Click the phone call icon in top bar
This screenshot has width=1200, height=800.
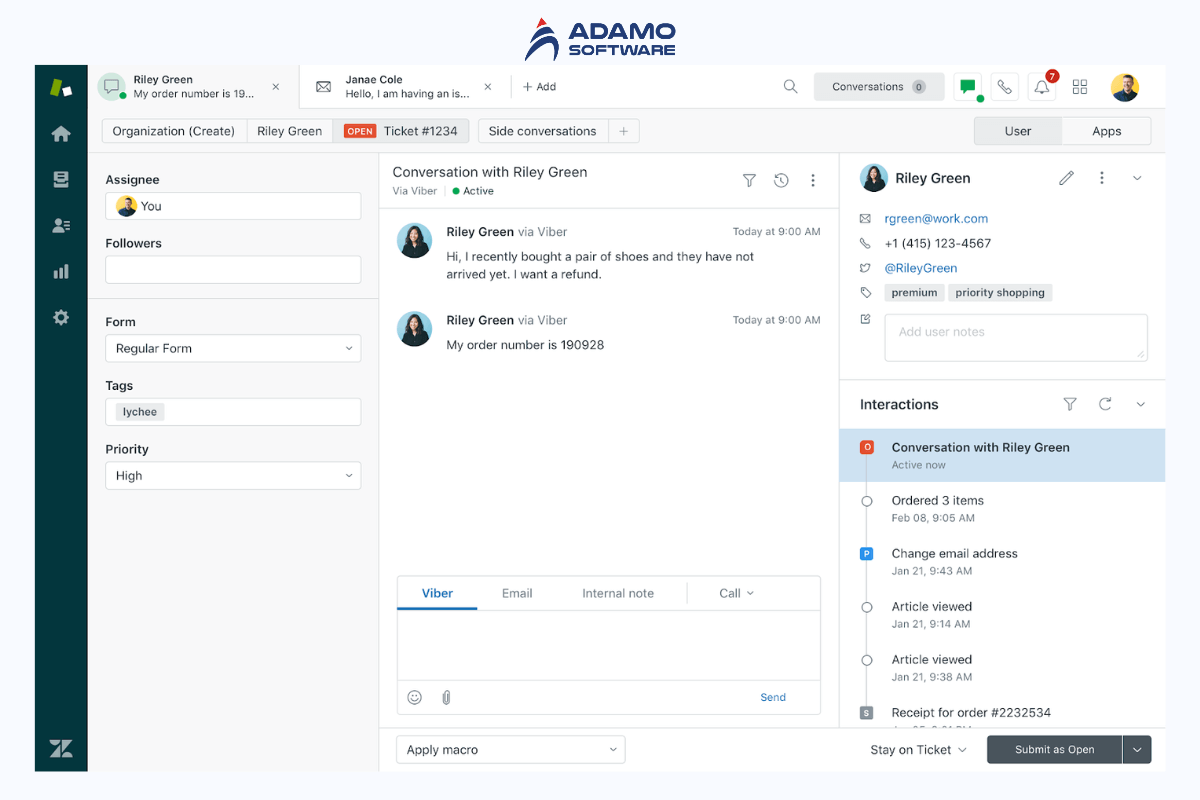pyautogui.click(x=1004, y=87)
